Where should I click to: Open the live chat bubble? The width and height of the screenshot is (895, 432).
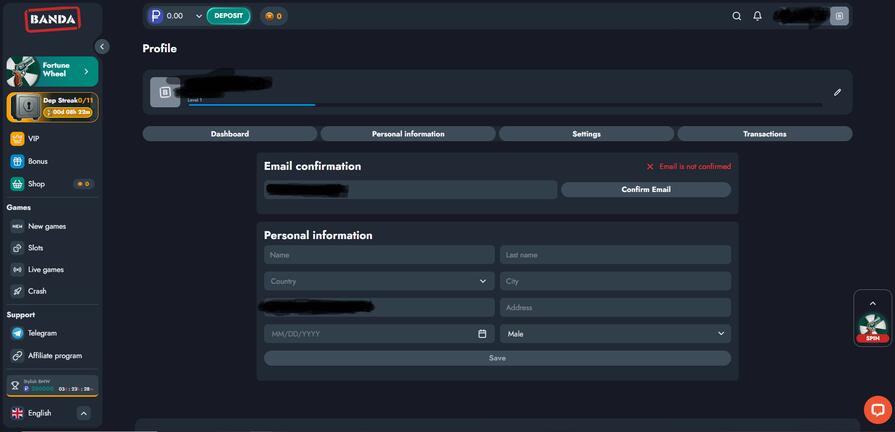(x=877, y=409)
